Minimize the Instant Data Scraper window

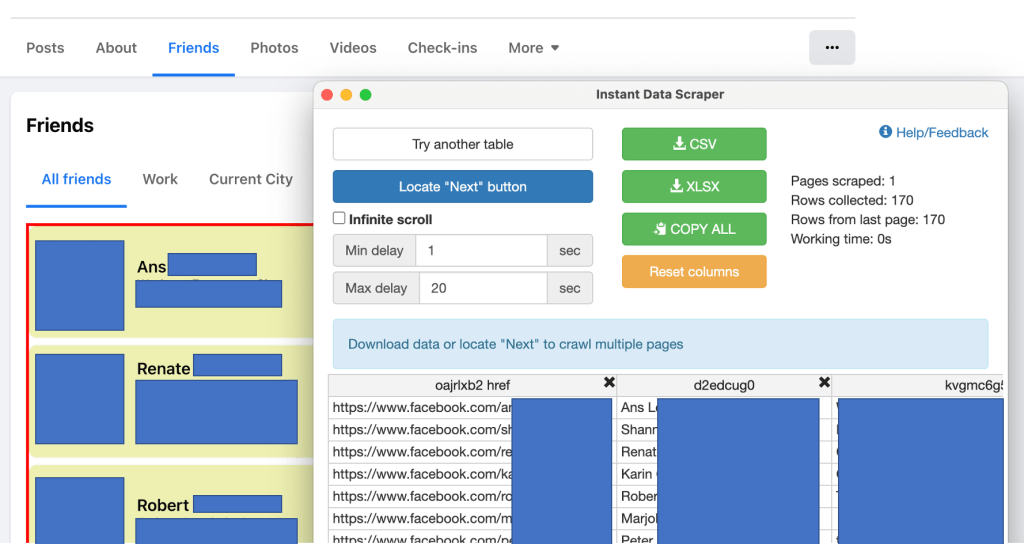point(346,95)
